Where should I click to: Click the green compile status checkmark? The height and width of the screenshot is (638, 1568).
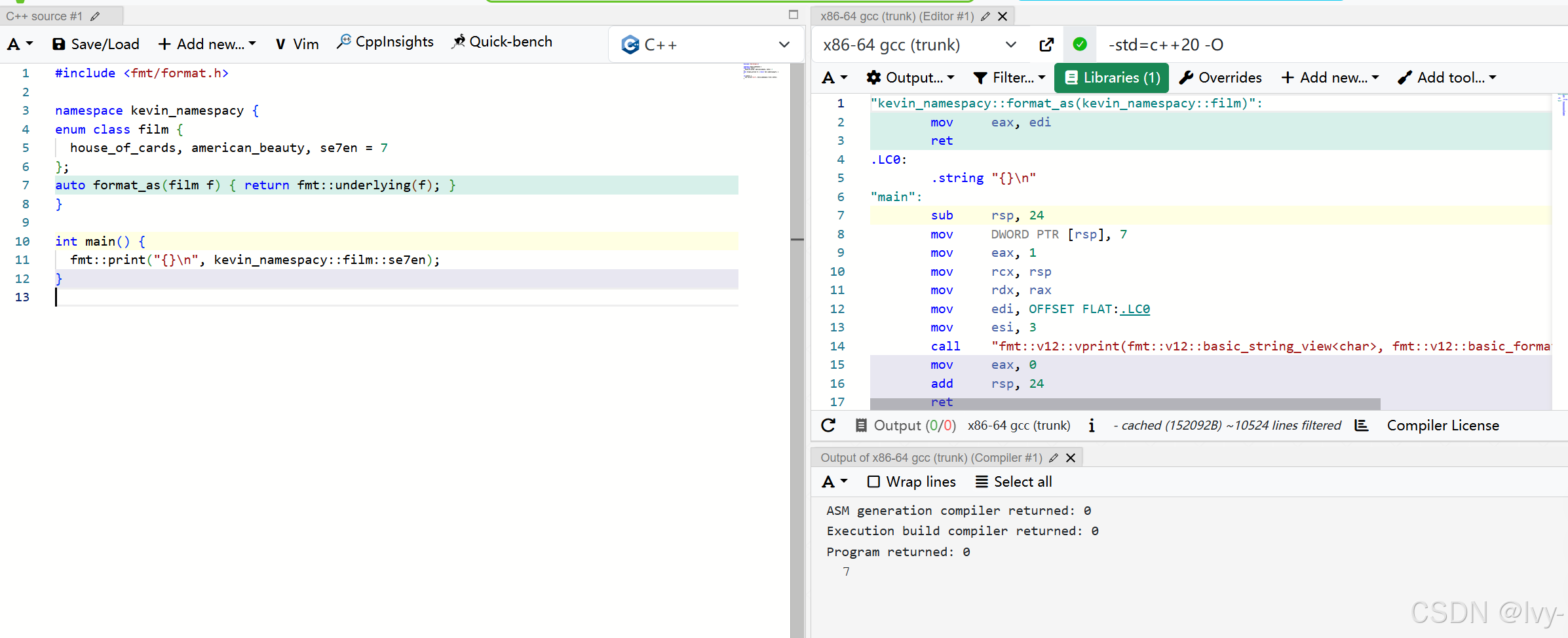tap(1080, 45)
